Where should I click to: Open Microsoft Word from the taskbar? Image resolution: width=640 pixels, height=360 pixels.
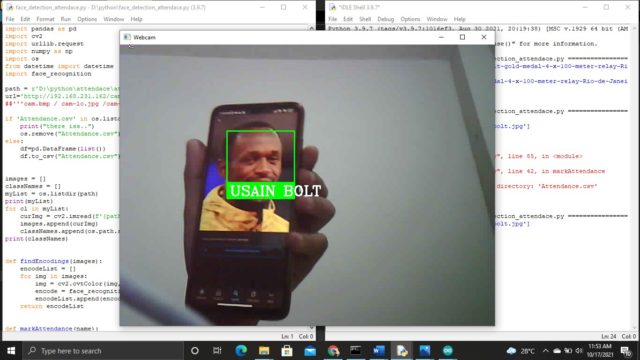click(x=378, y=351)
